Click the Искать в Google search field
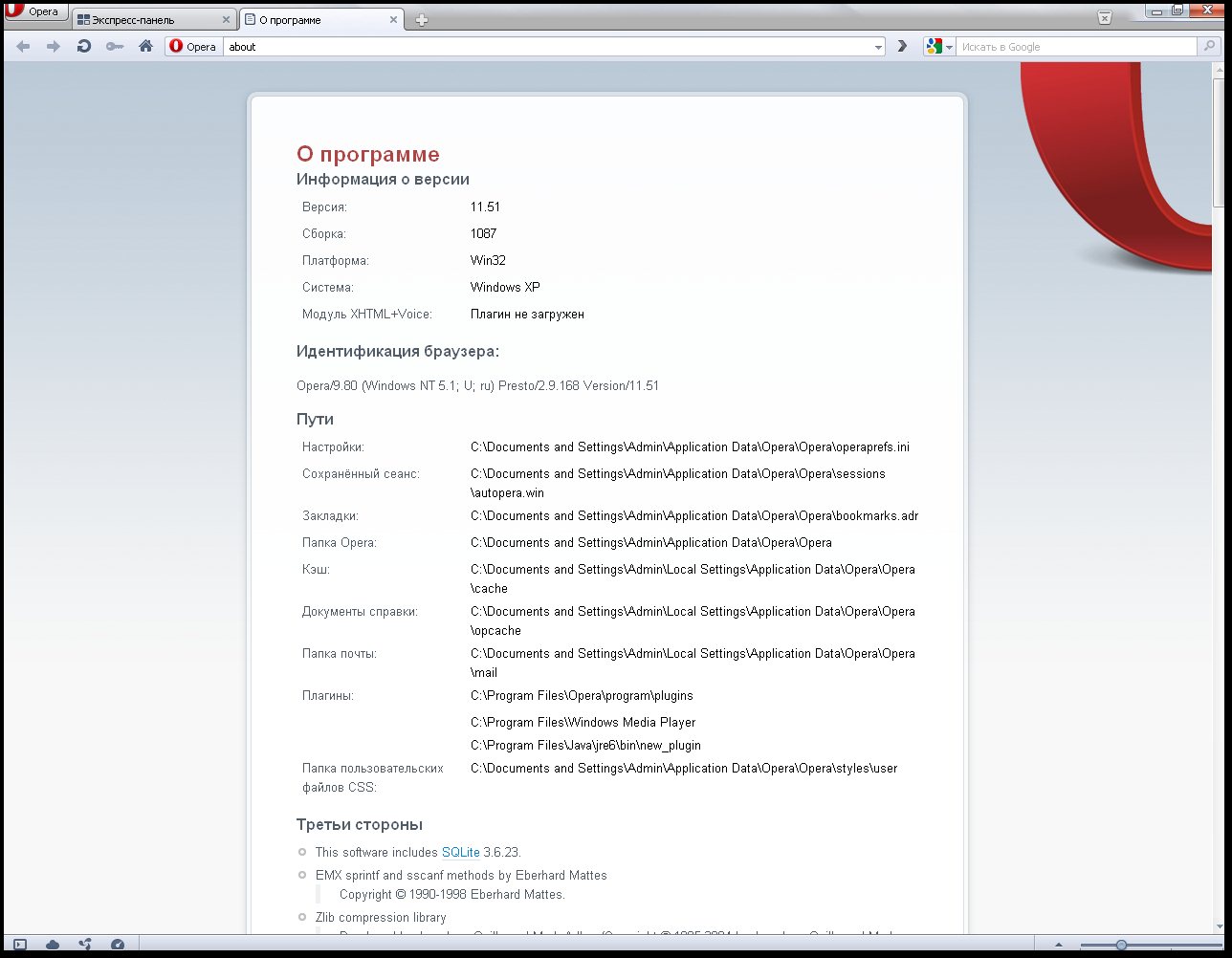This screenshot has height=958, width=1232. tap(1077, 46)
